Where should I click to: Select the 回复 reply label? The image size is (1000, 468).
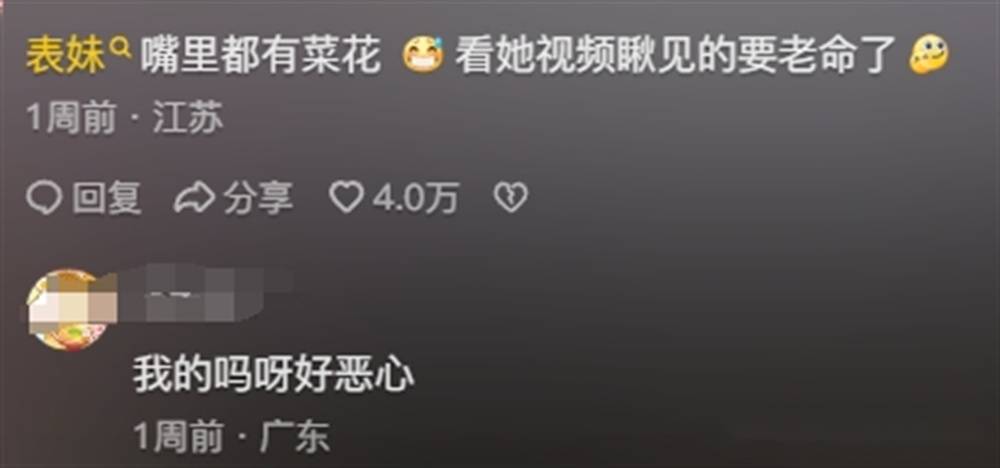[106, 198]
